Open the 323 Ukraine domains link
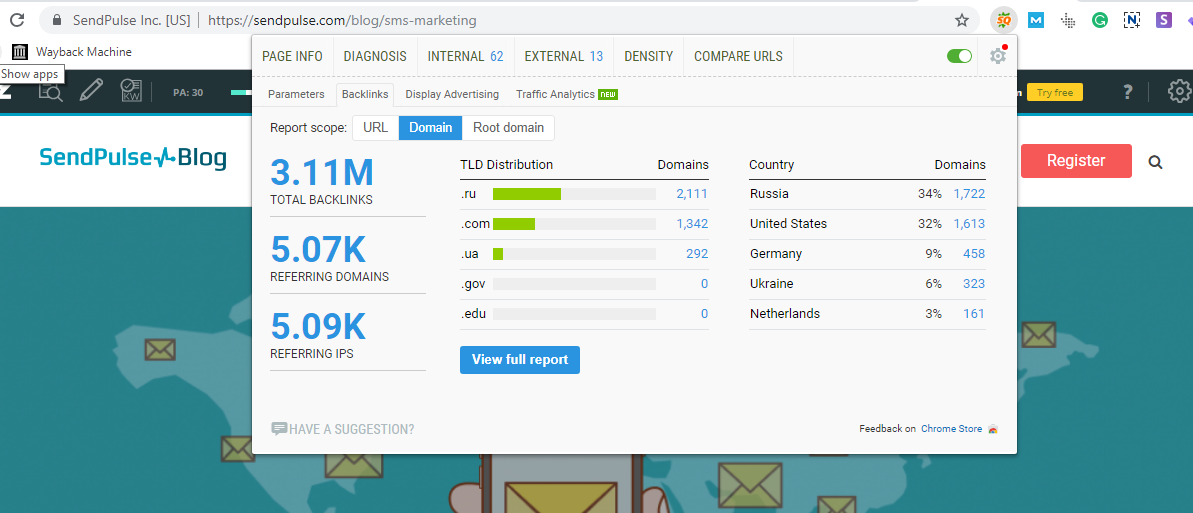Image resolution: width=1193 pixels, height=513 pixels. point(973,284)
